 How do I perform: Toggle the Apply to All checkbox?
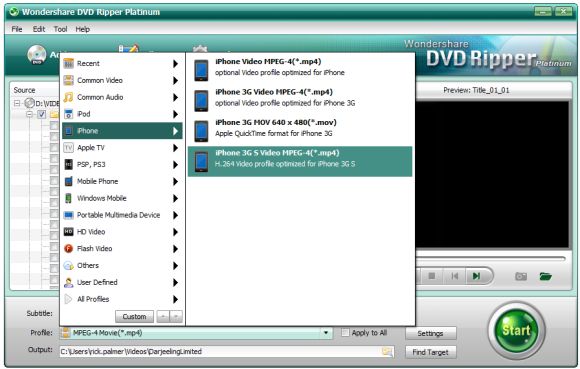345,332
